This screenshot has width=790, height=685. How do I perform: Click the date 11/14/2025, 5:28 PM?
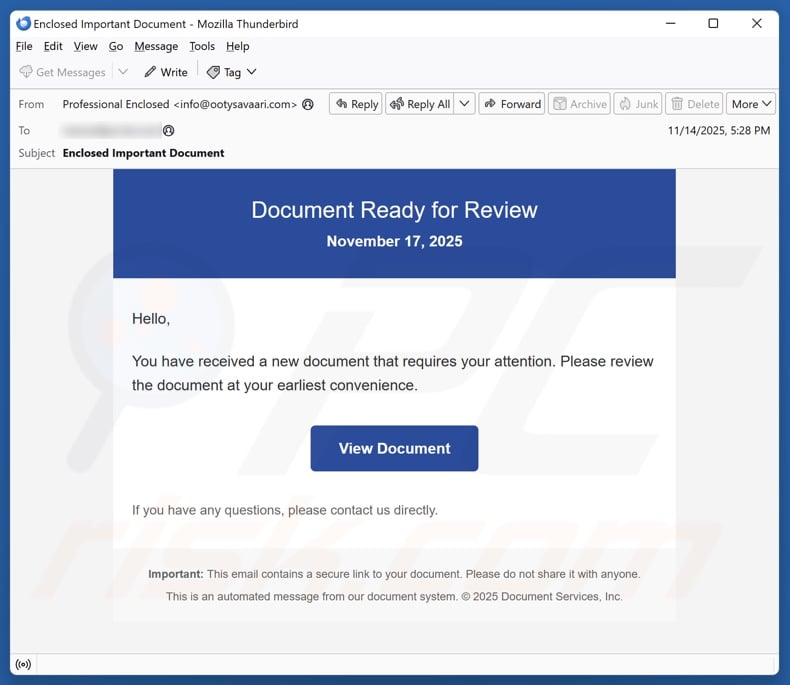coord(719,130)
